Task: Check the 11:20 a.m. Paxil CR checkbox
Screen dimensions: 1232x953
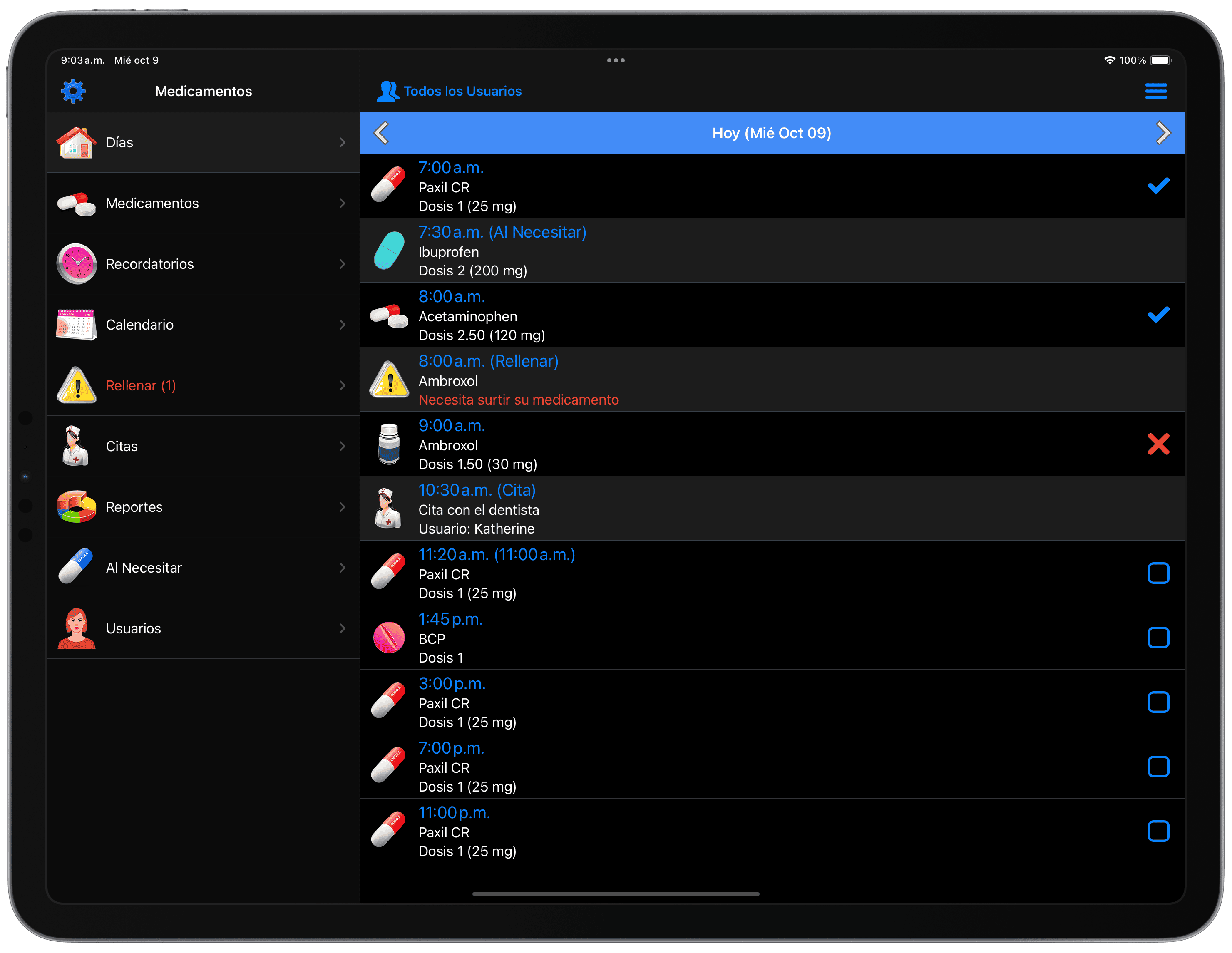Action: point(1159,573)
